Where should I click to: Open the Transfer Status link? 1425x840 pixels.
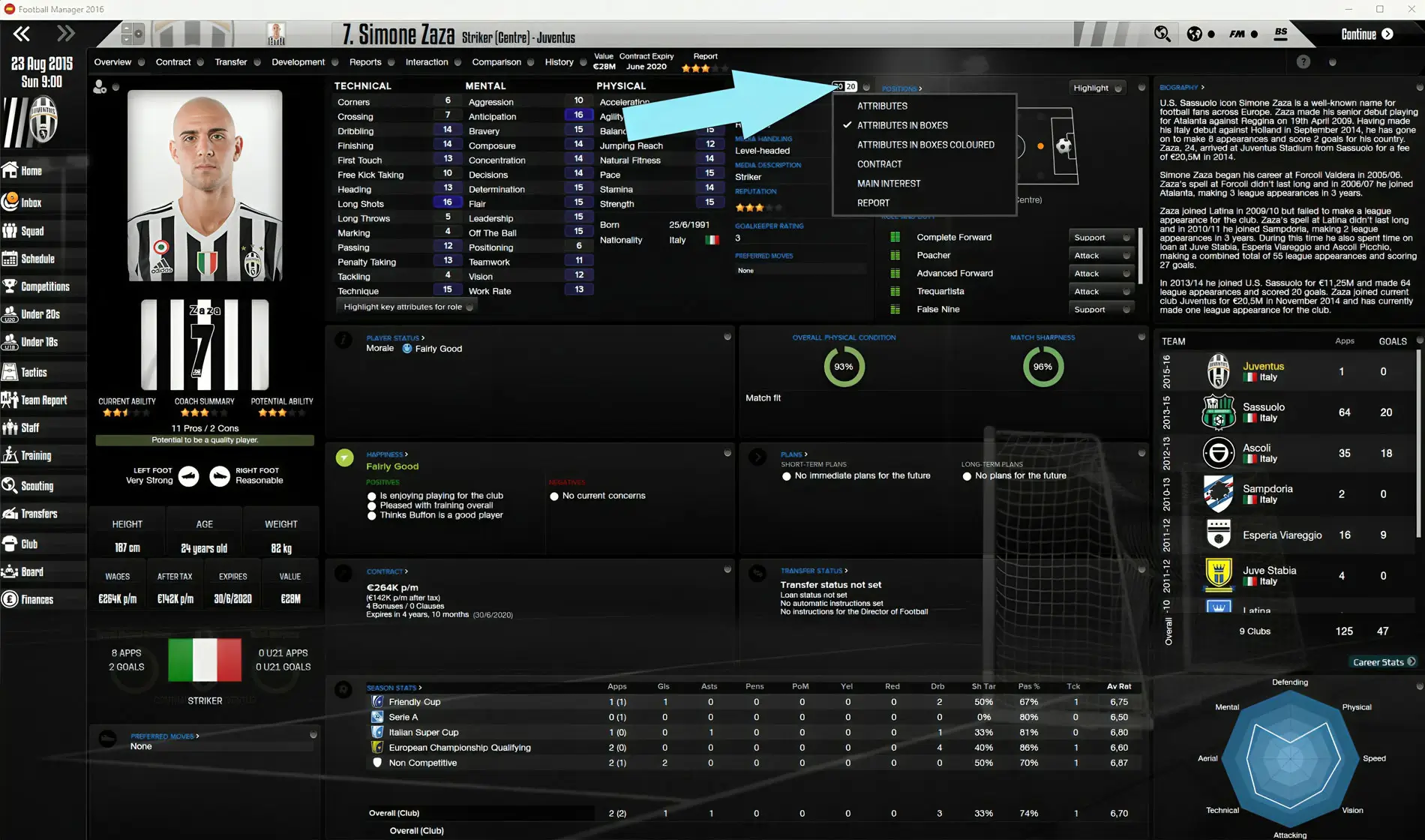tap(814, 571)
